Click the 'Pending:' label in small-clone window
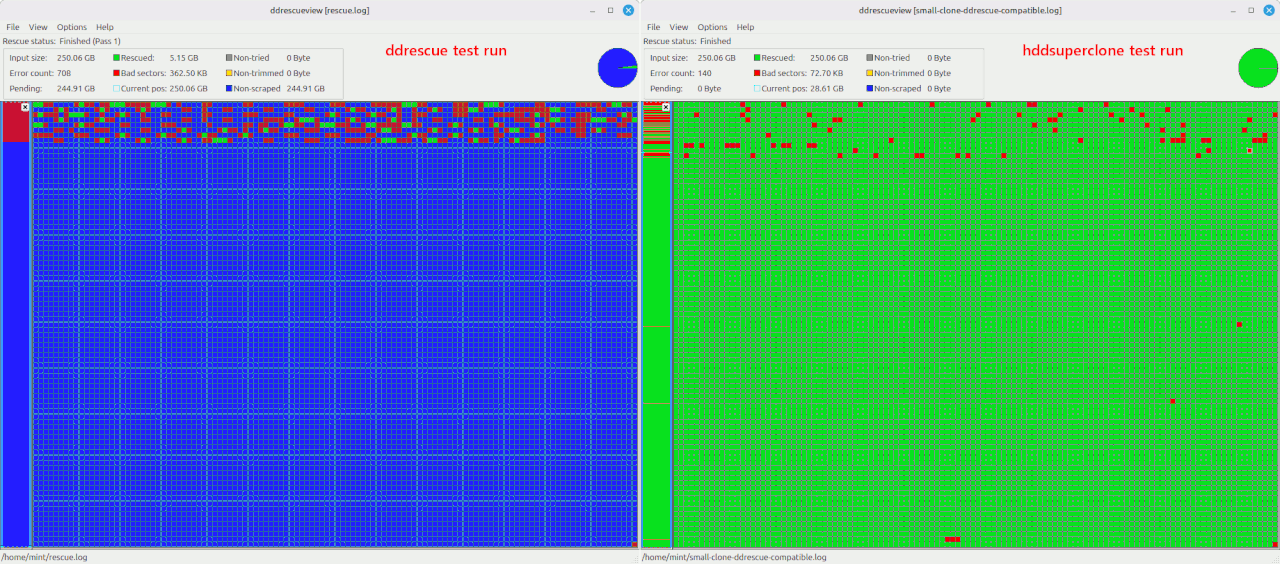Screen dimensions: 1280x564 pos(666,88)
